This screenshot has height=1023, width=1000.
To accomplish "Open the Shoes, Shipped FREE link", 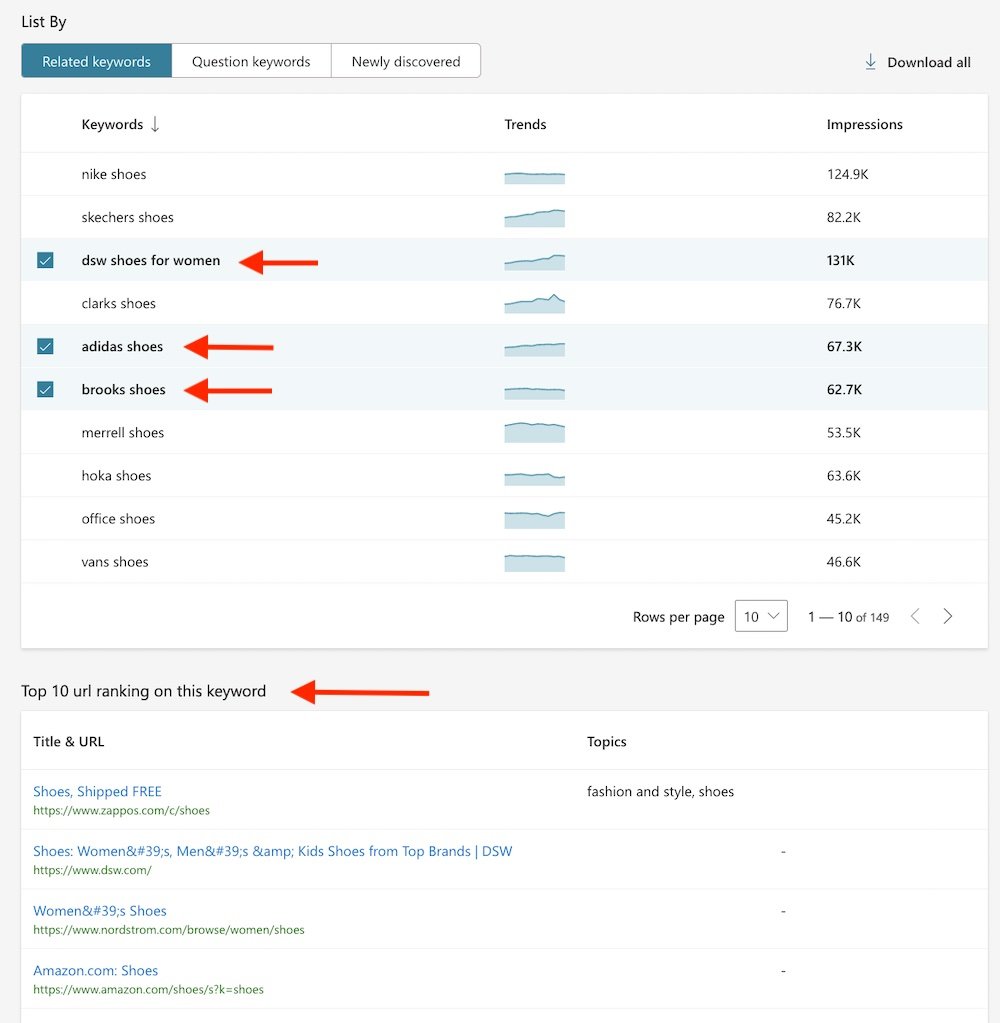I will [x=97, y=791].
